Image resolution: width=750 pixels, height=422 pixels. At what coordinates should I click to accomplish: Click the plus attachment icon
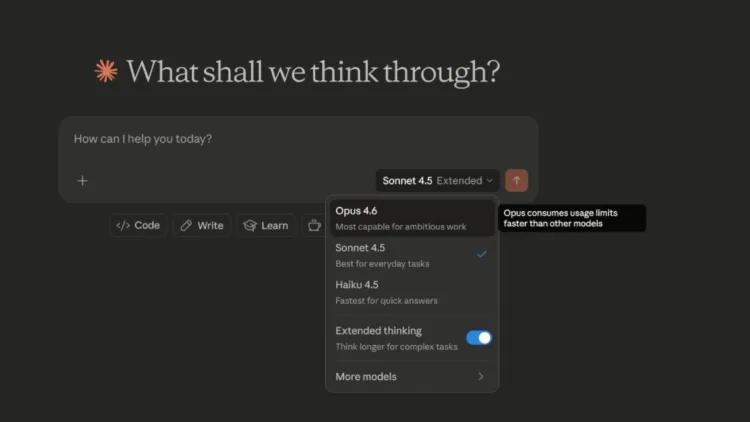pos(83,181)
